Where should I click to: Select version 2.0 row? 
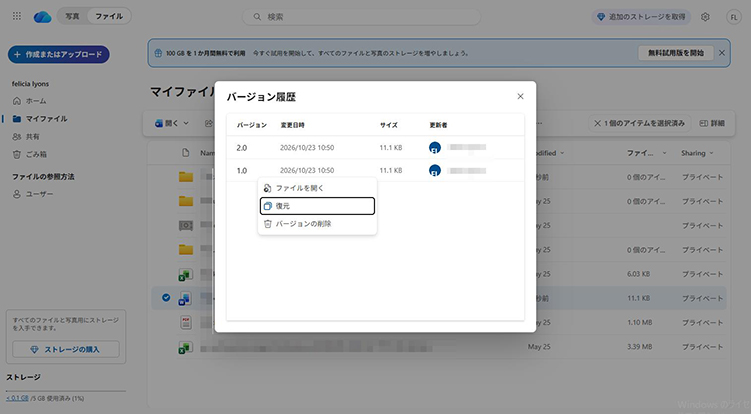coord(375,148)
